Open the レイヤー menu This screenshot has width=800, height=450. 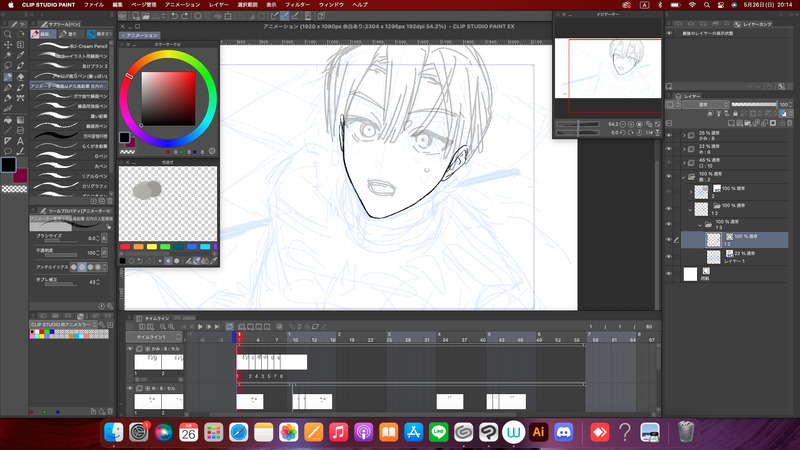(219, 5)
